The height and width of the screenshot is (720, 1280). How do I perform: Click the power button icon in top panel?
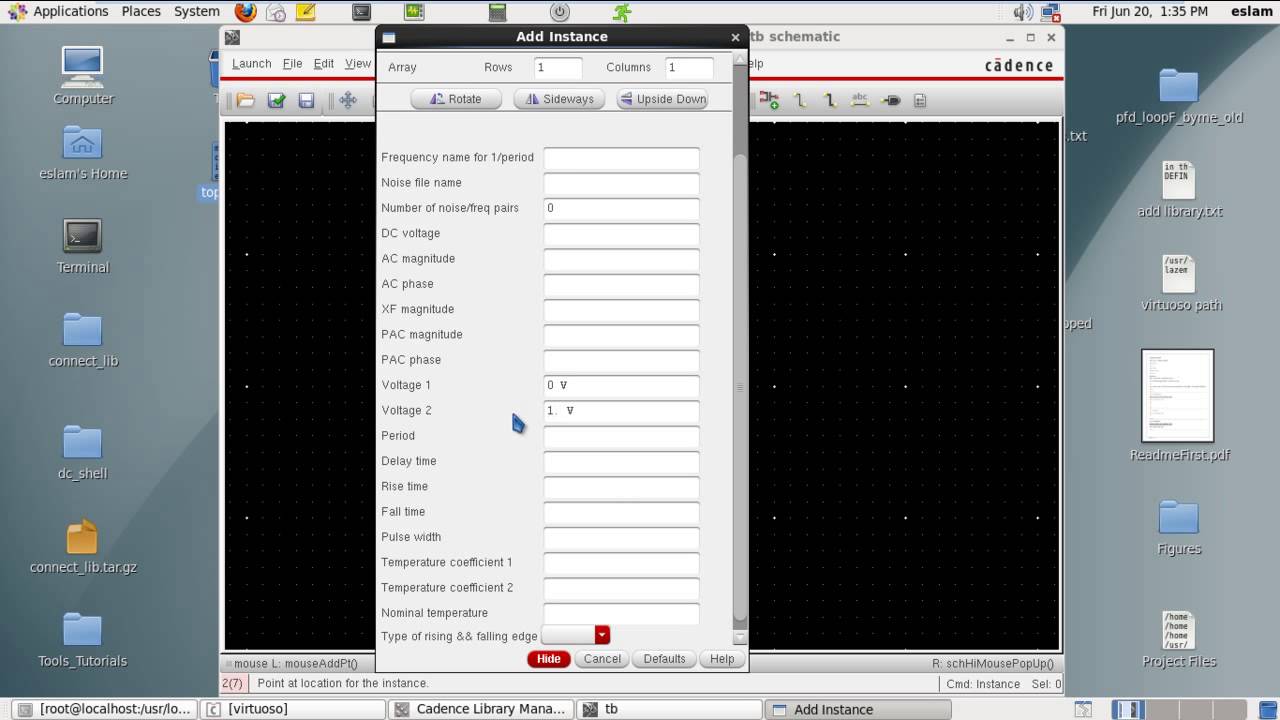(x=560, y=12)
